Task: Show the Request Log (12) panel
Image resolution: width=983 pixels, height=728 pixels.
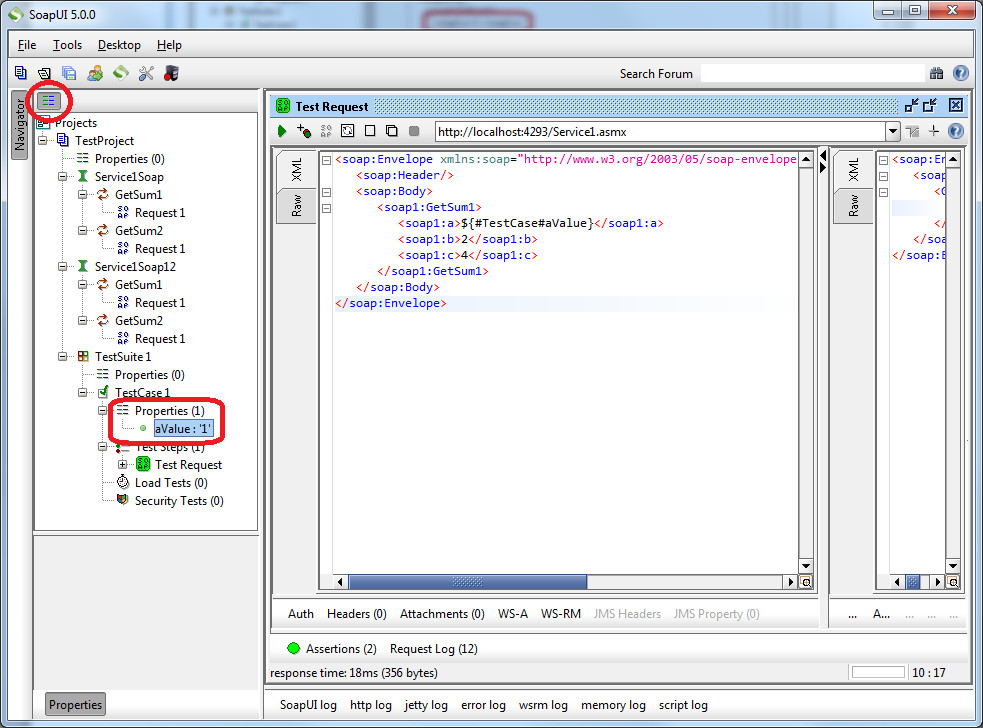Action: [434, 649]
